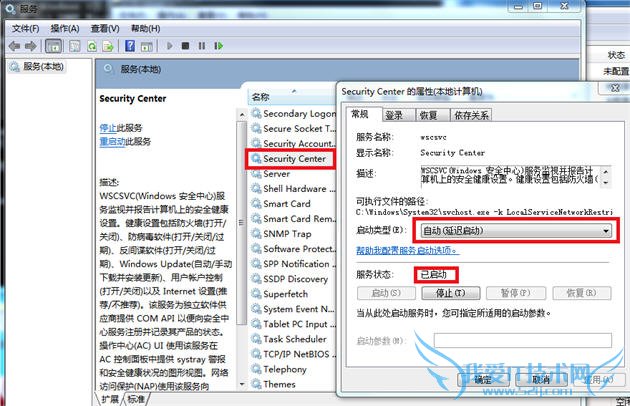Click the Pause Service toolbar icon
Image resolution: width=630 pixels, height=406 pixels.
pyautogui.click(x=202, y=46)
